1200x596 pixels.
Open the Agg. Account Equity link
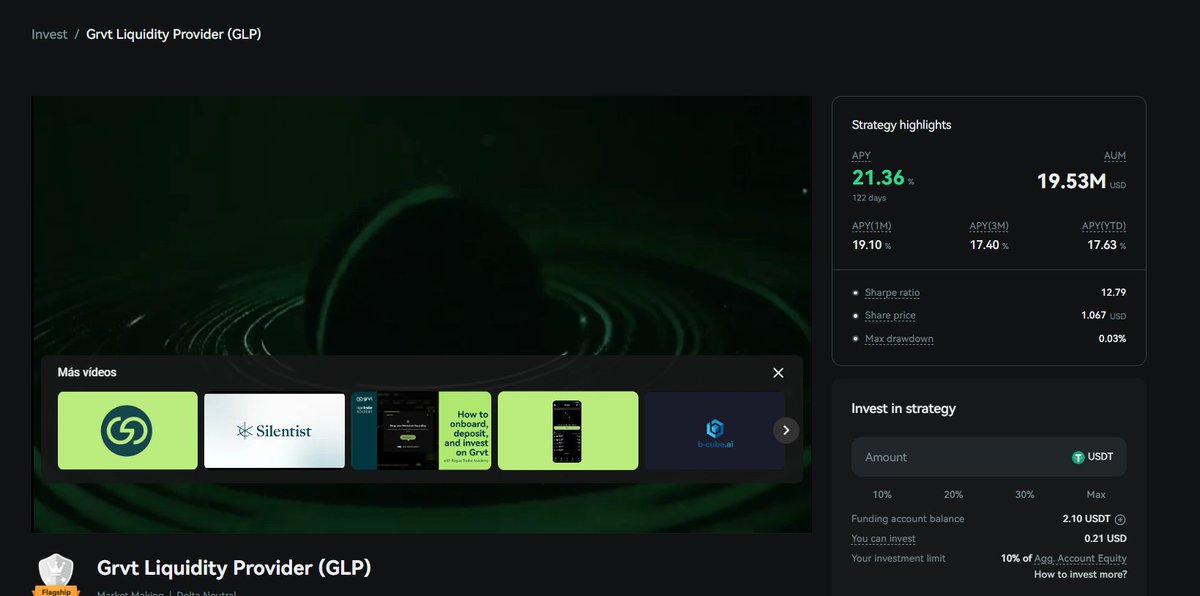tap(1080, 558)
